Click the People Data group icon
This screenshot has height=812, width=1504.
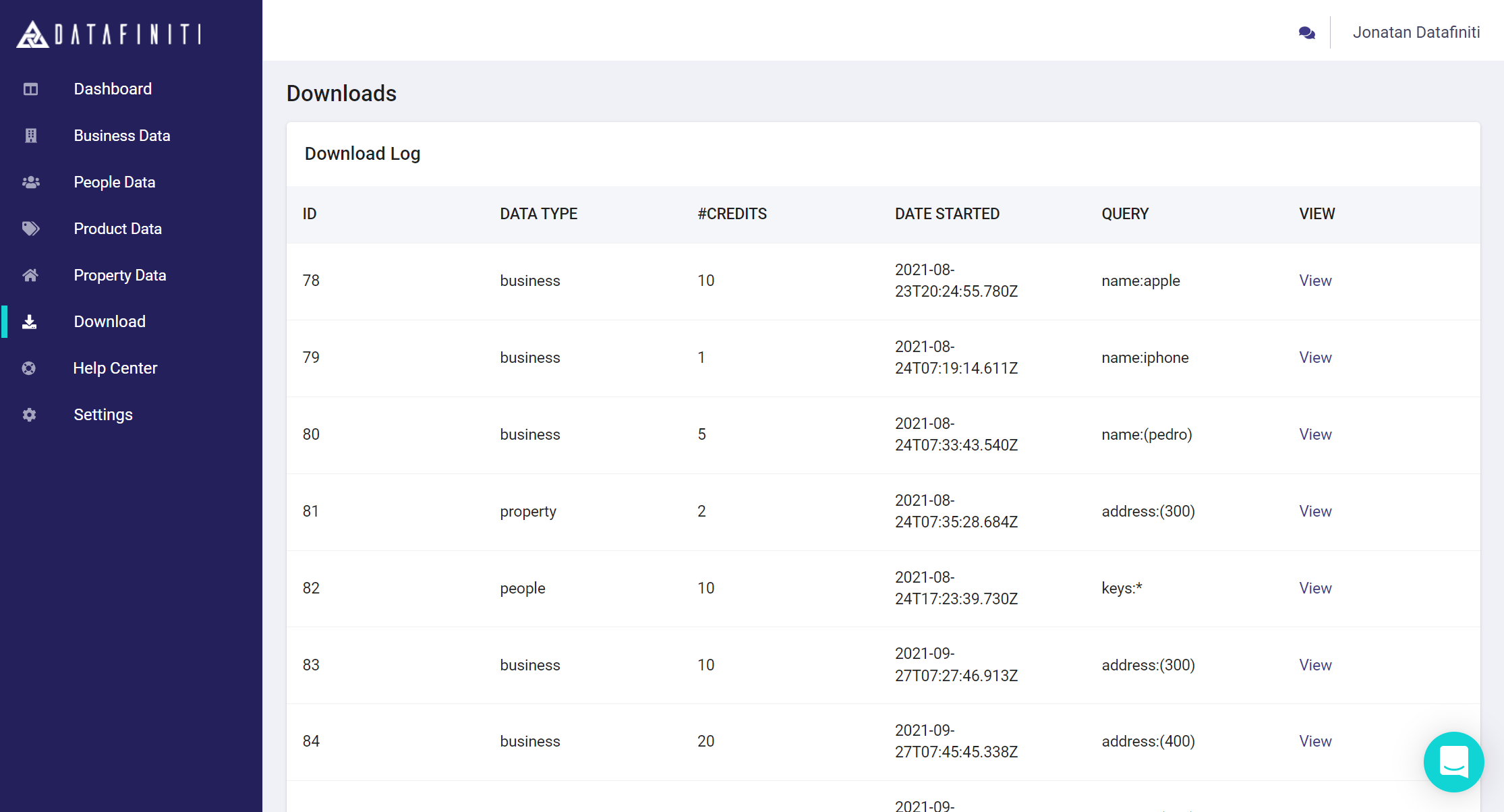[x=30, y=182]
